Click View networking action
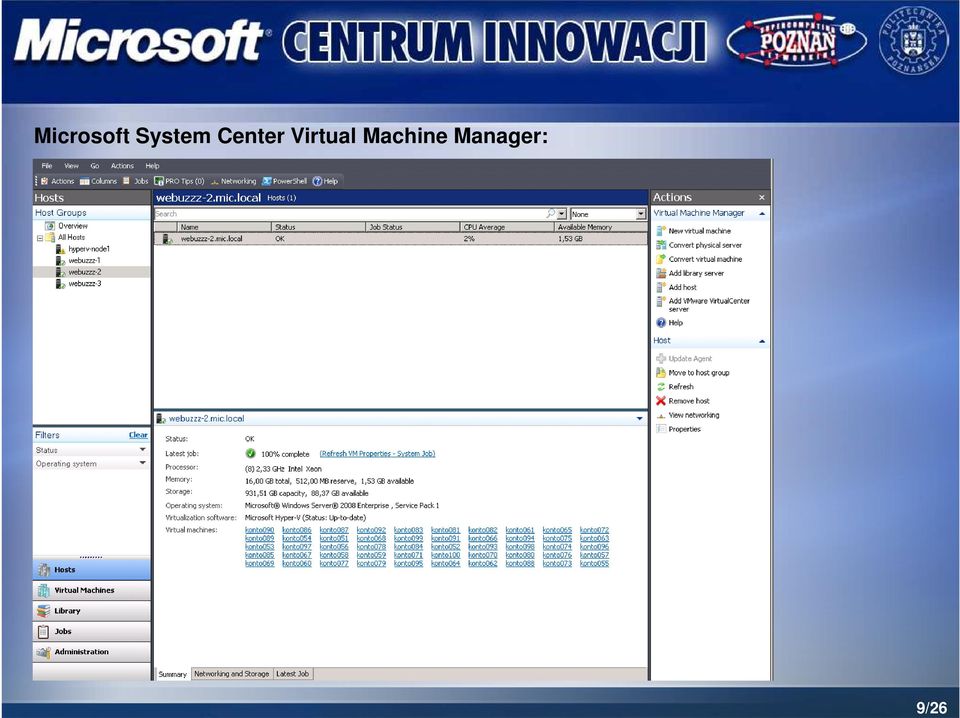The image size is (960, 718). click(688, 415)
